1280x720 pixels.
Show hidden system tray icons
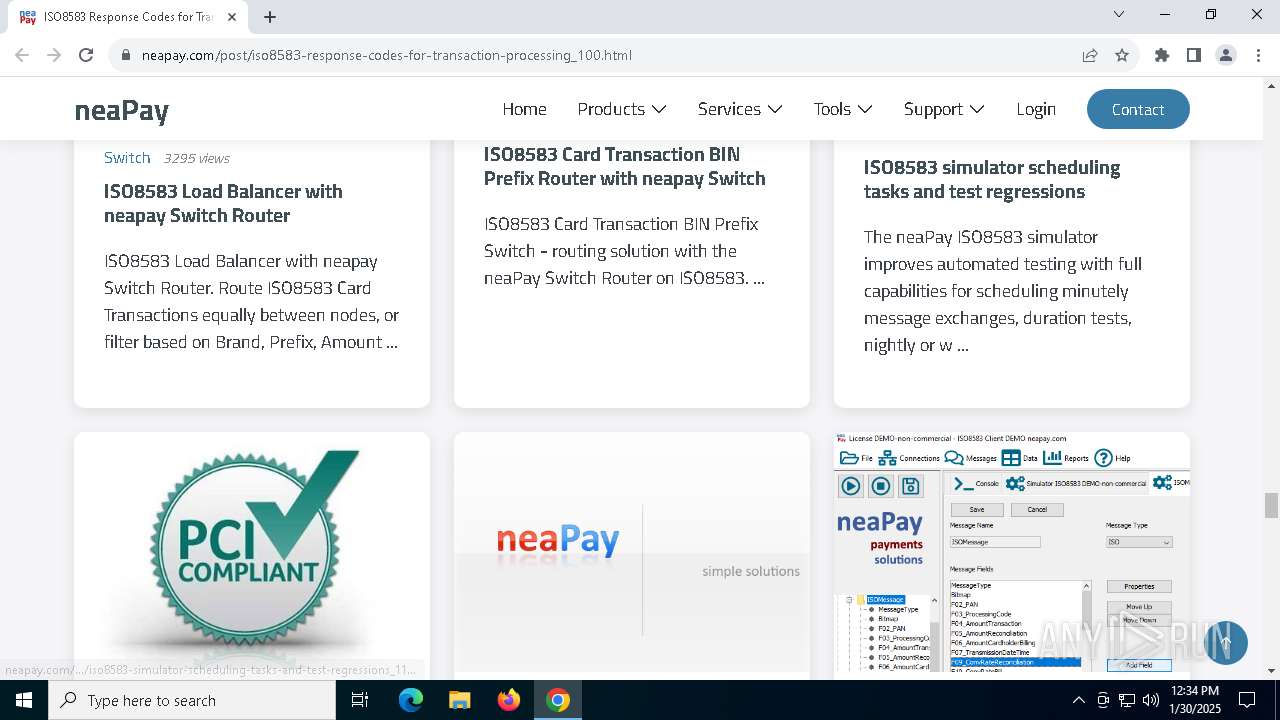(1078, 700)
